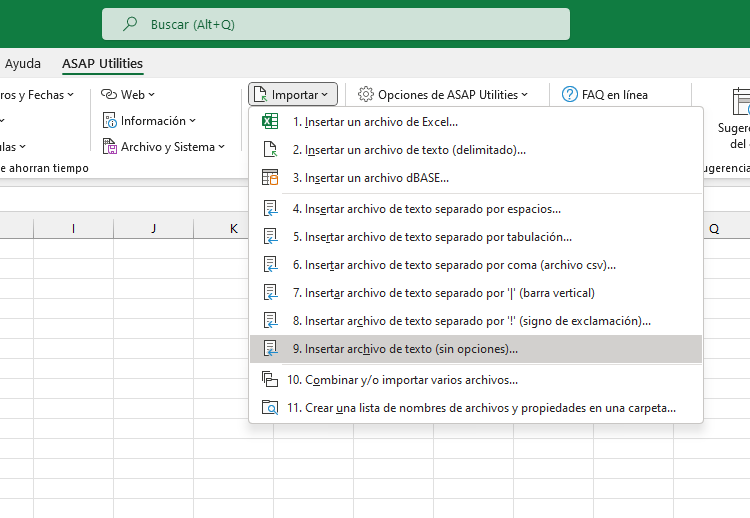Select column I header
This screenshot has height=518, width=750.
(x=73, y=228)
